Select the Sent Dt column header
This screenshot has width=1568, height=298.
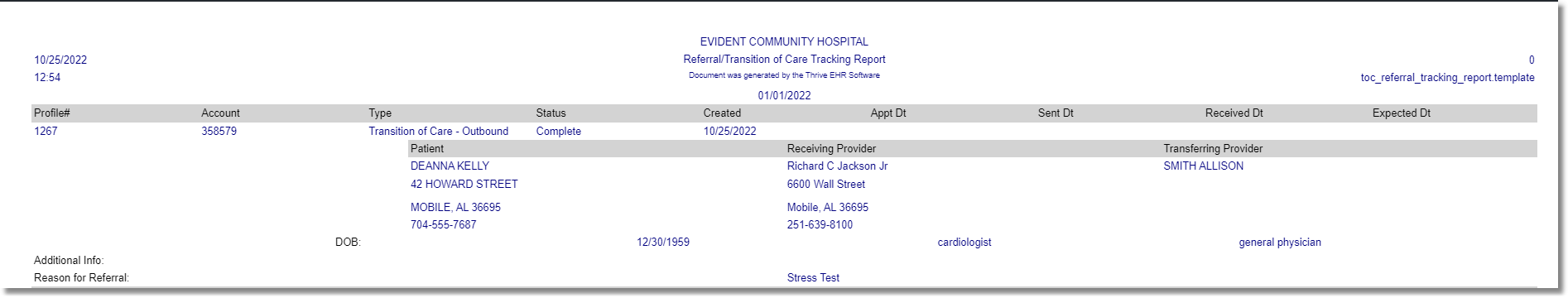1056,113
